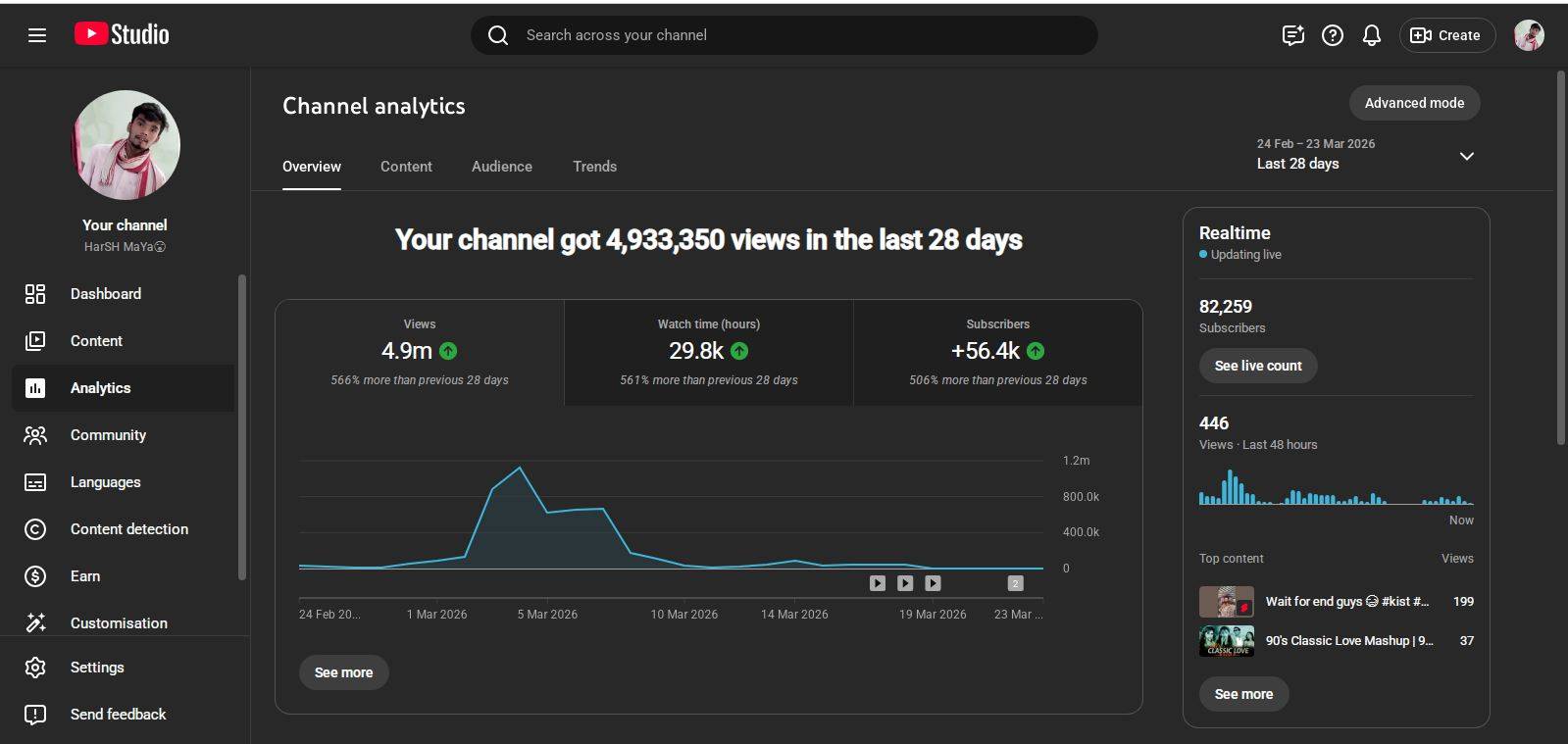Open the hamburger navigation menu
Viewport: 1568px width, 744px height.
37,35
